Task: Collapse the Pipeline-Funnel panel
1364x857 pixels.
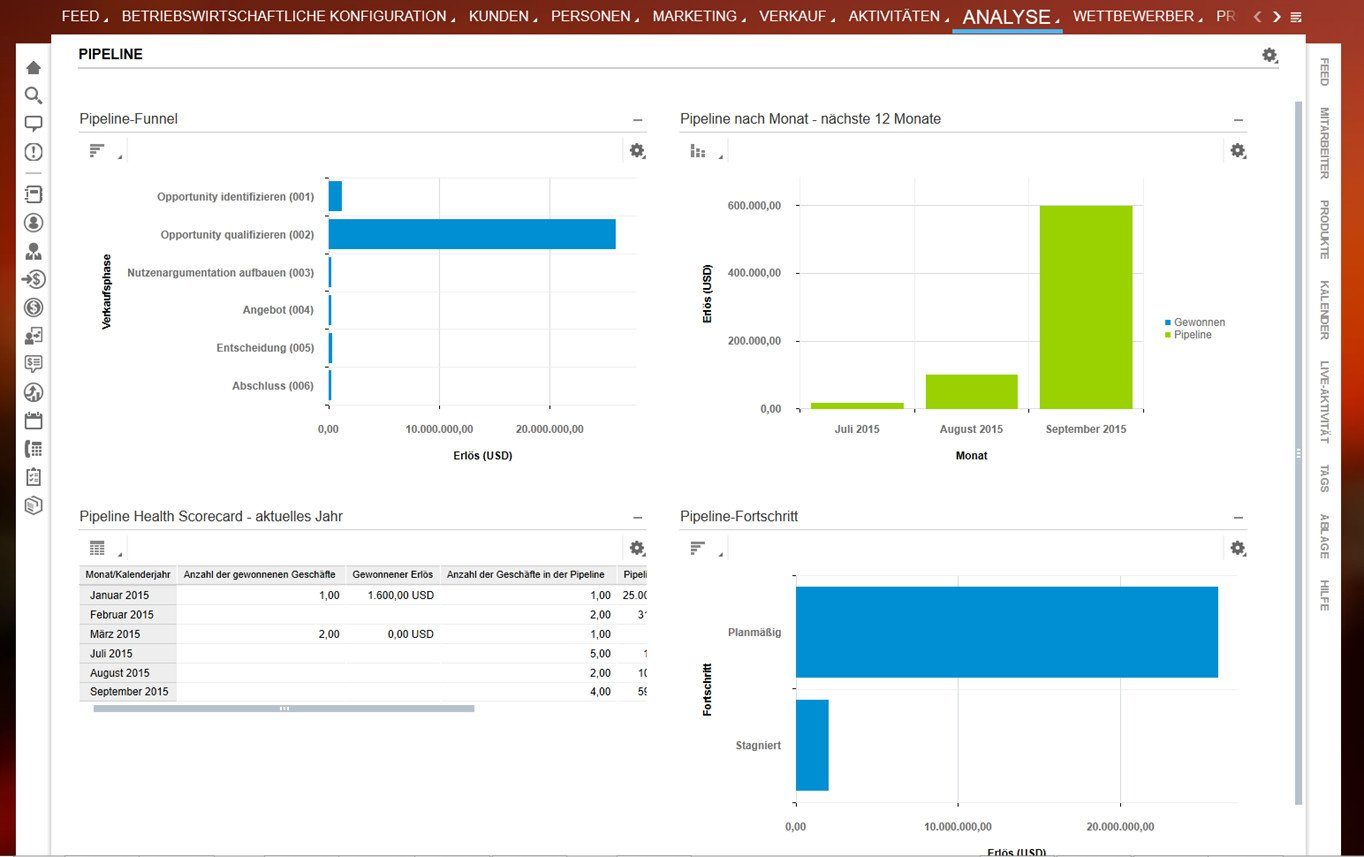Action: (638, 120)
